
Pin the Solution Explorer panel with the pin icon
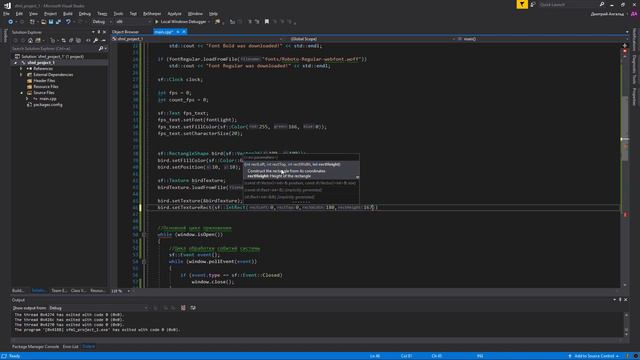[99, 32]
